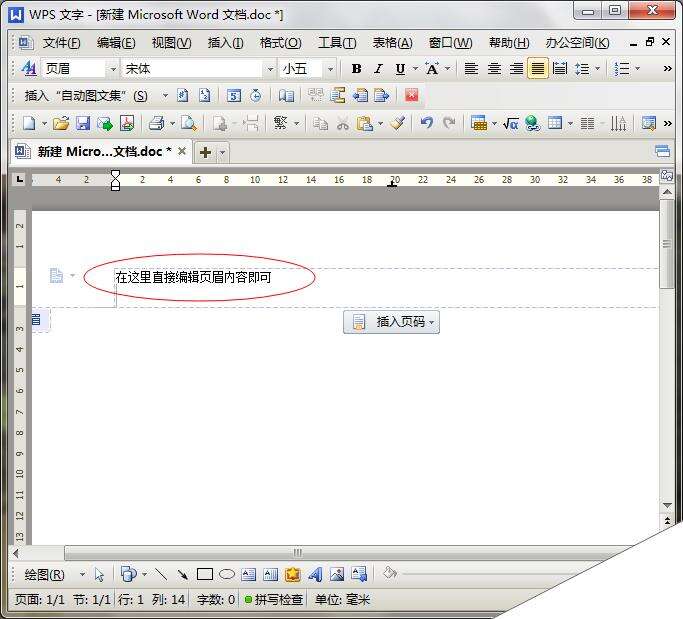Add a new document tab
This screenshot has height=619, width=683.
click(205, 152)
